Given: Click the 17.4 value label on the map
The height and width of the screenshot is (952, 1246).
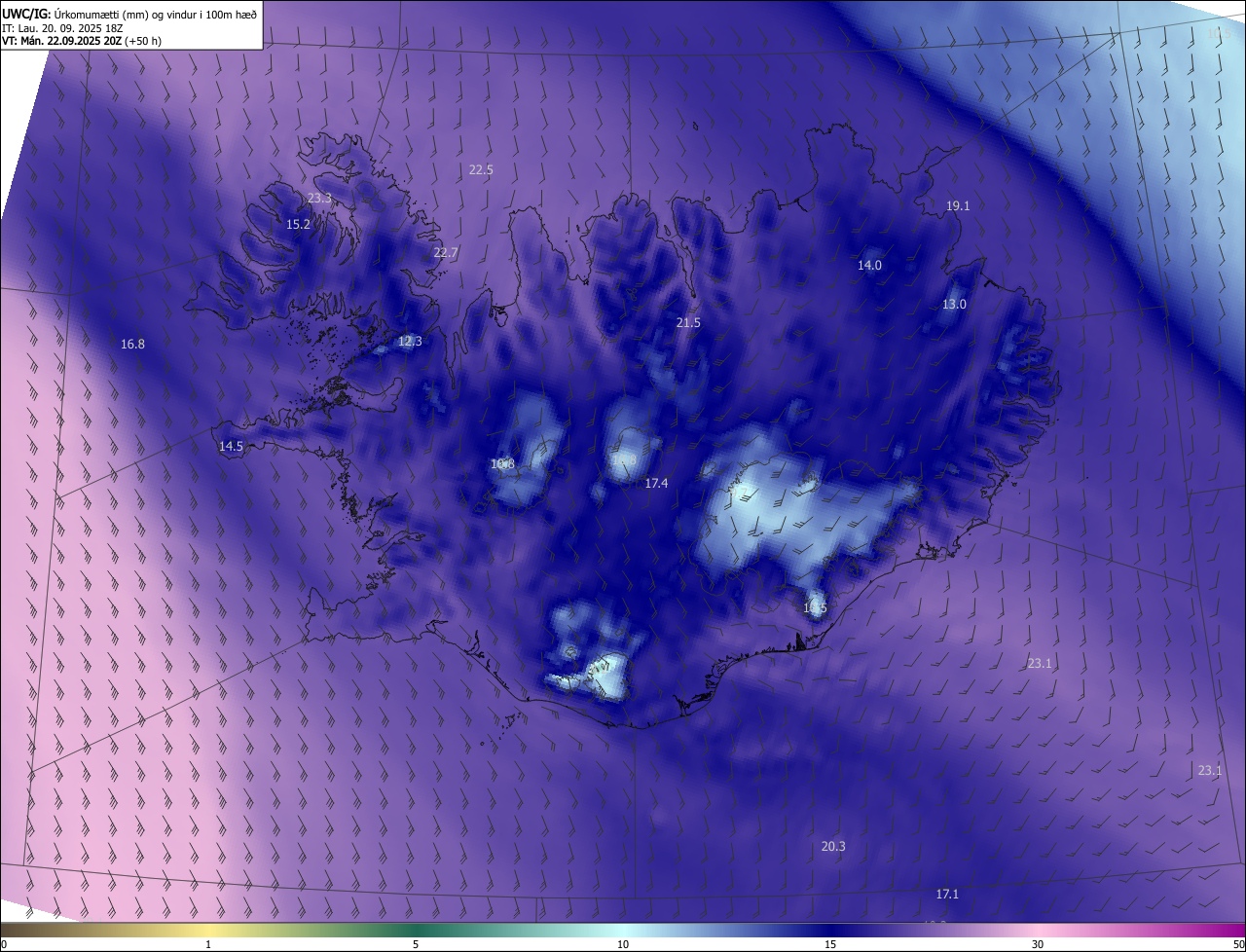Looking at the screenshot, I should point(656,483).
